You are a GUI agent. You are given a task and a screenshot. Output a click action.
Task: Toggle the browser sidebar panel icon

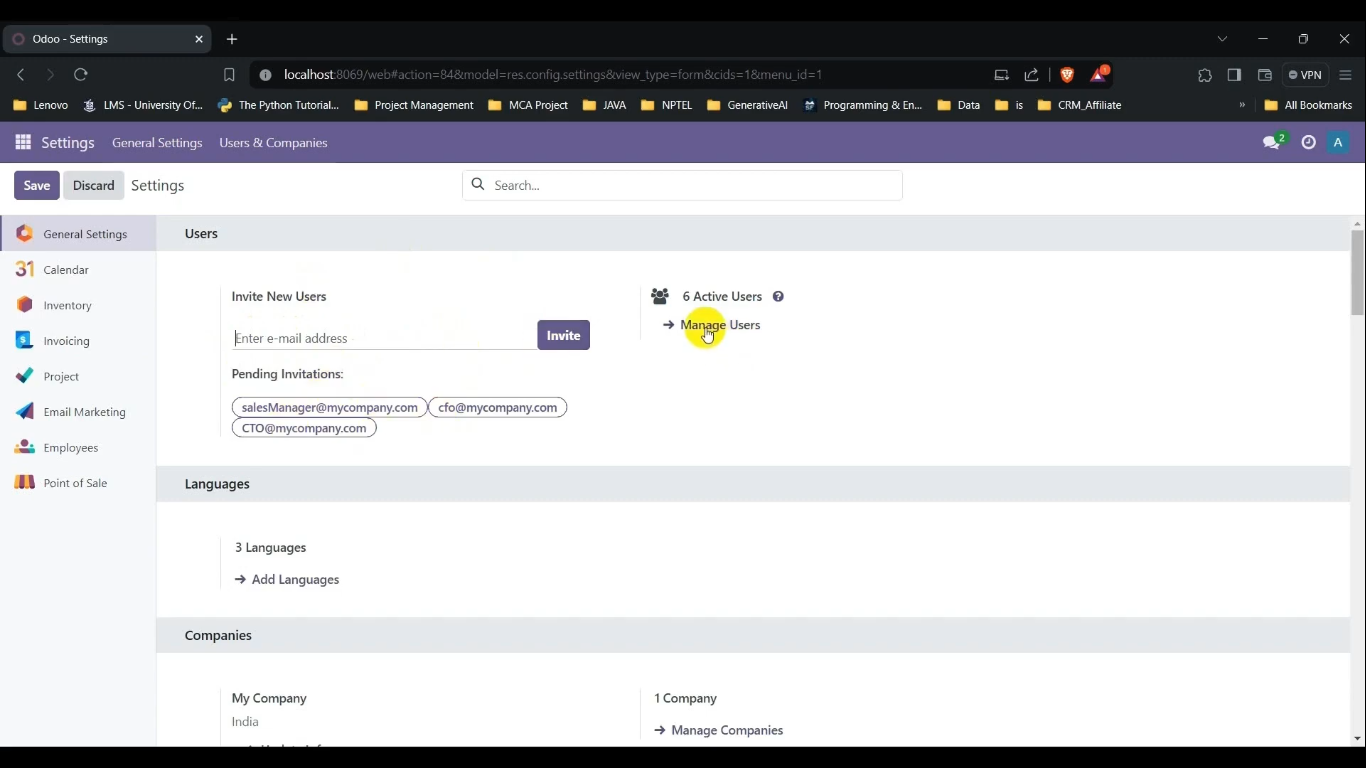tap(1234, 75)
